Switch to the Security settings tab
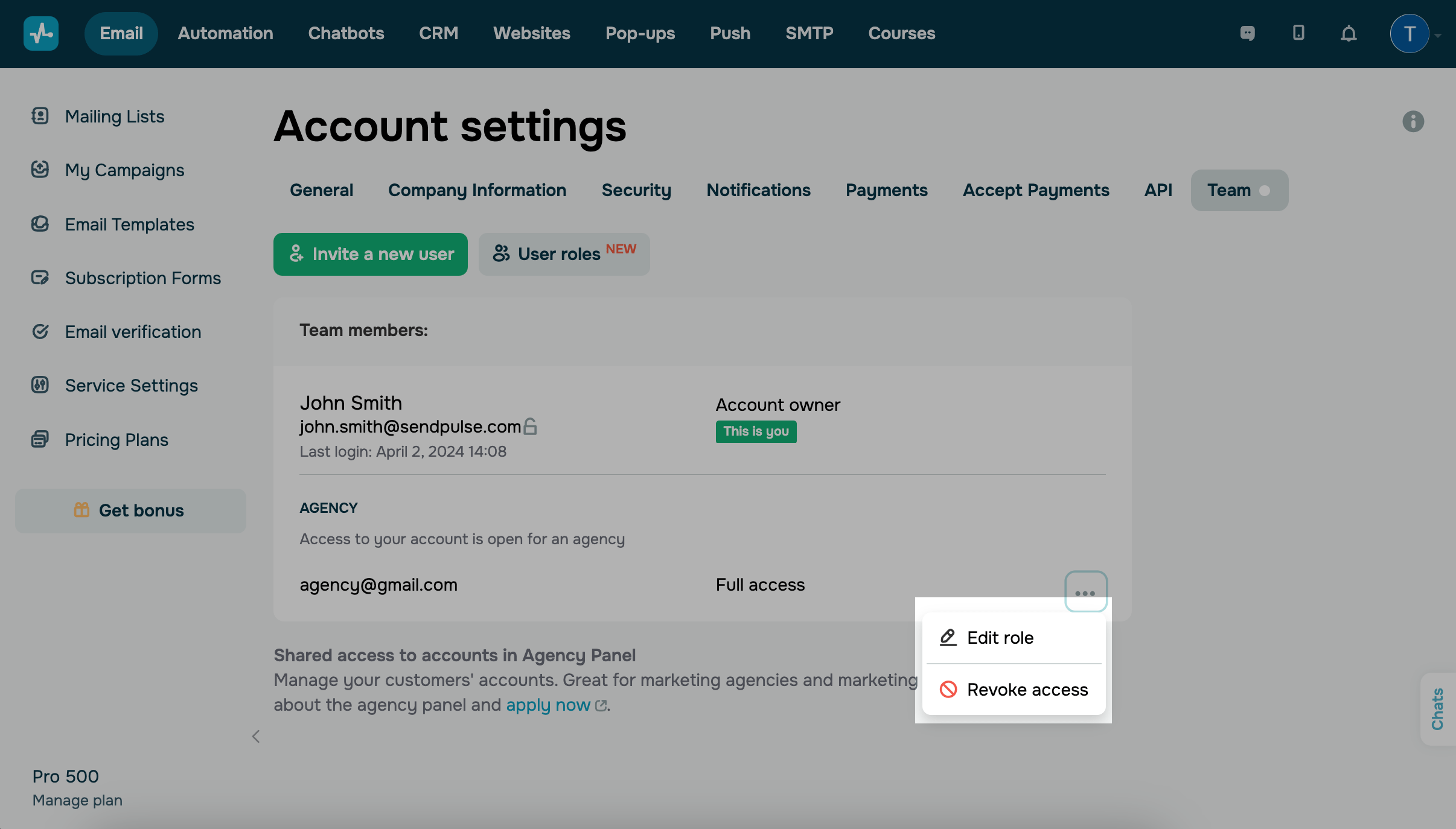This screenshot has width=1456, height=829. pos(636,191)
